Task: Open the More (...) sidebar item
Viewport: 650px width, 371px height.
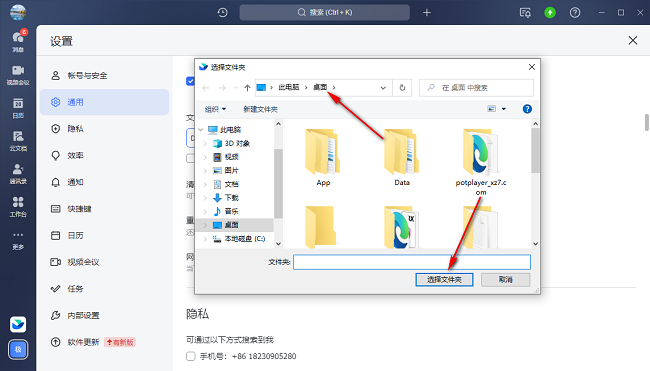Action: coord(18,240)
